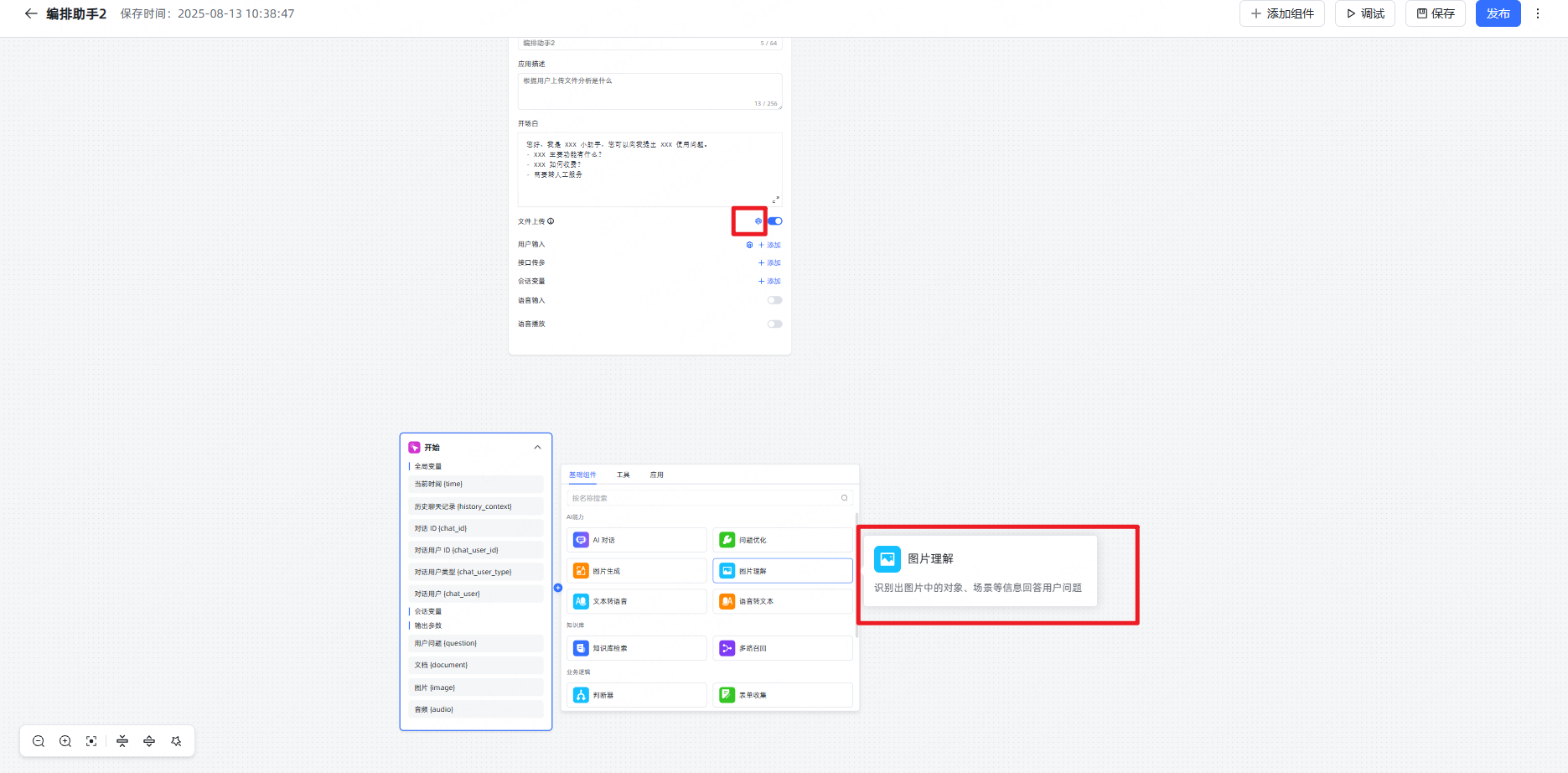Click the search magnifier icon
The height and width of the screenshot is (773, 1568).
click(x=844, y=498)
